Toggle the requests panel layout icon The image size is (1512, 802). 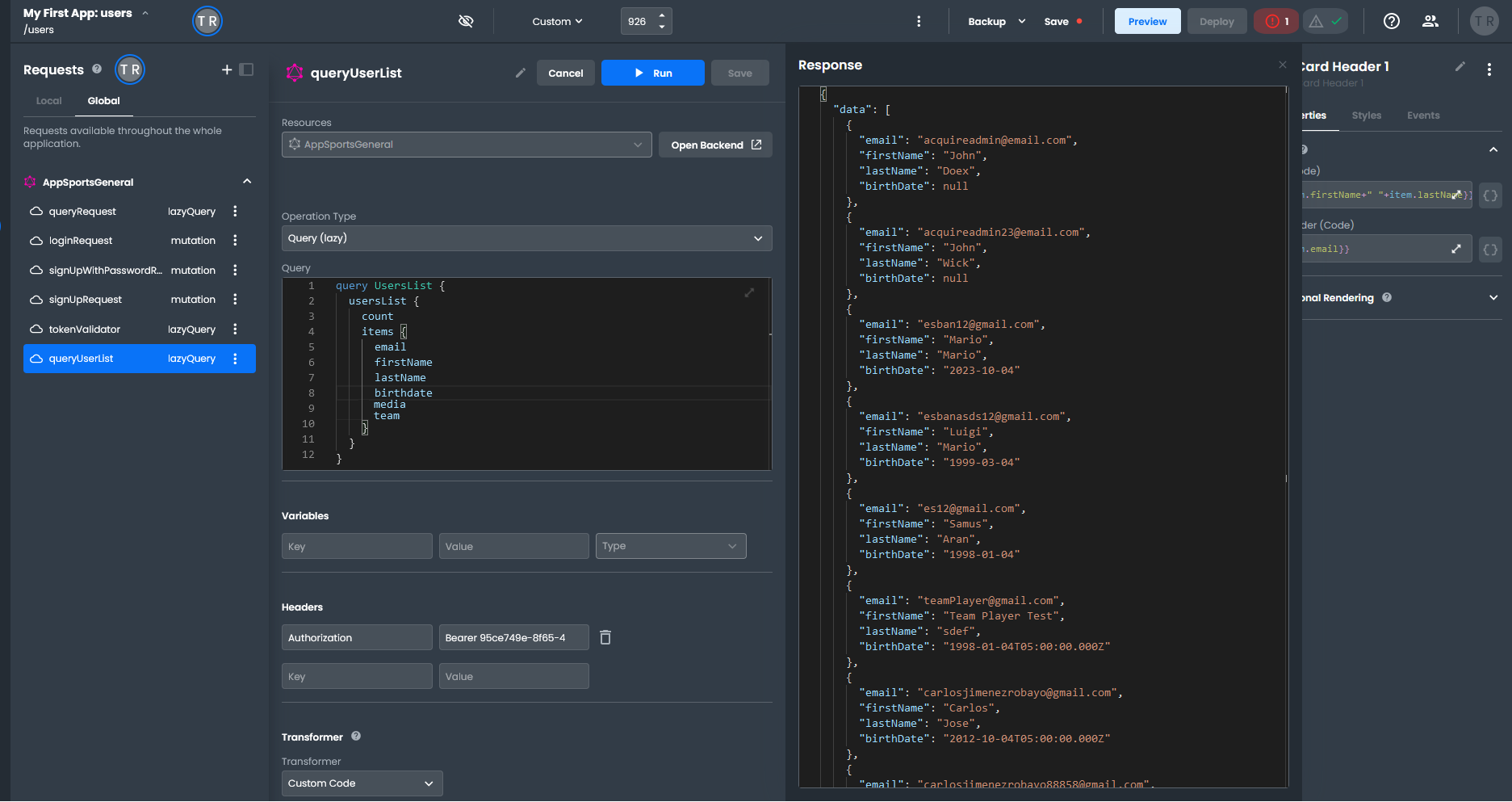[x=247, y=70]
